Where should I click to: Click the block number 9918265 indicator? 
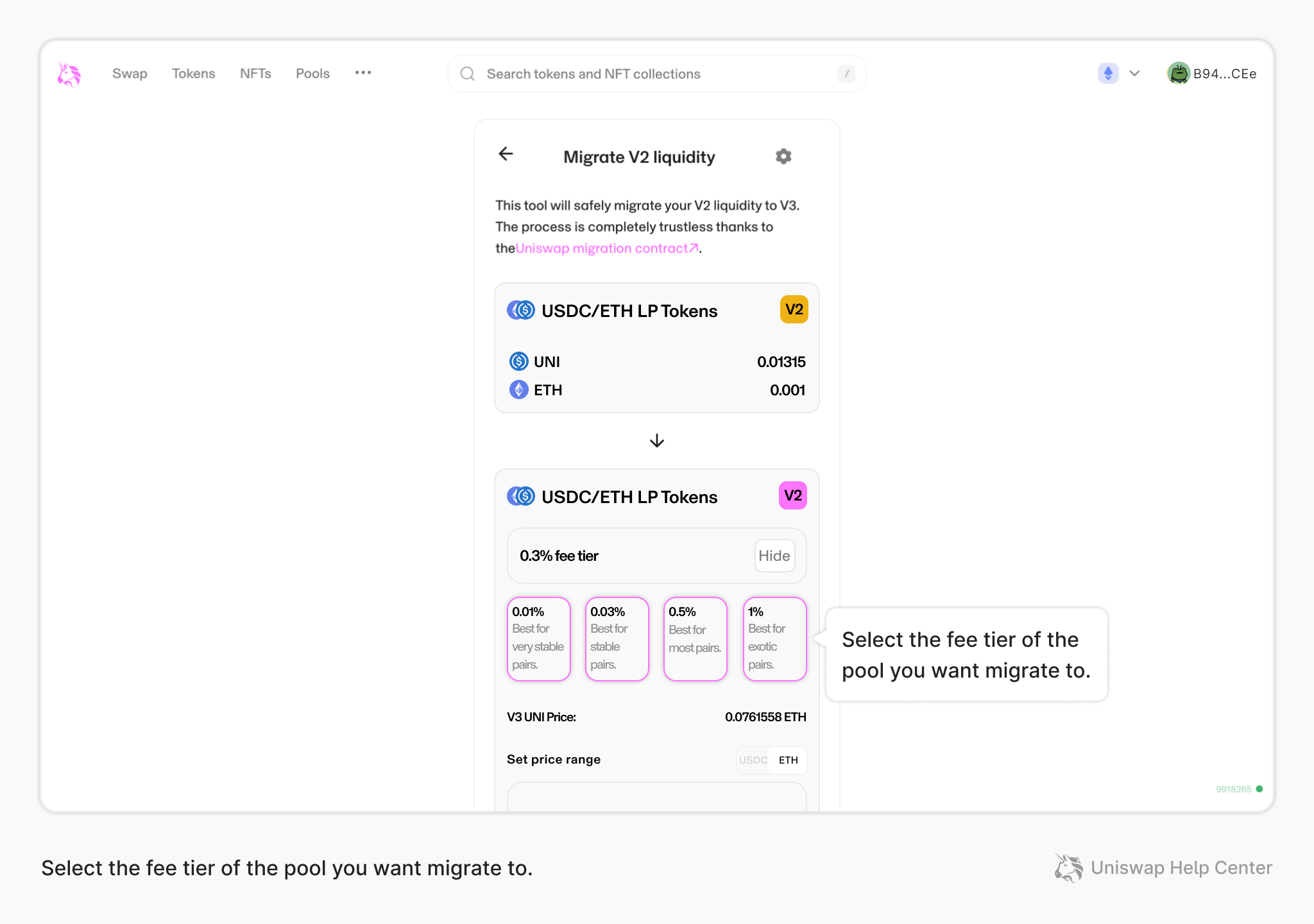click(1234, 789)
